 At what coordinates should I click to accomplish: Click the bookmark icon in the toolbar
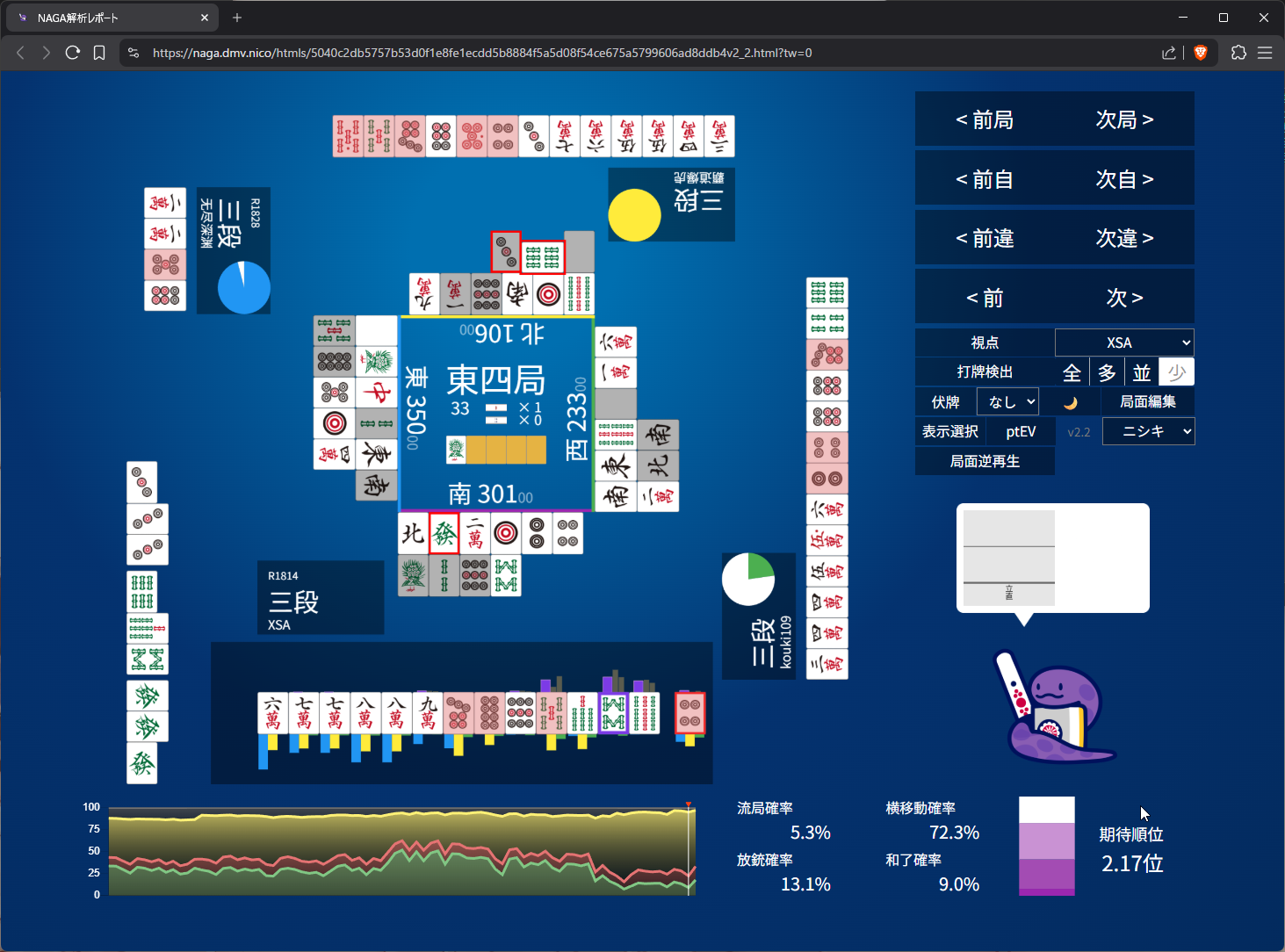(99, 53)
